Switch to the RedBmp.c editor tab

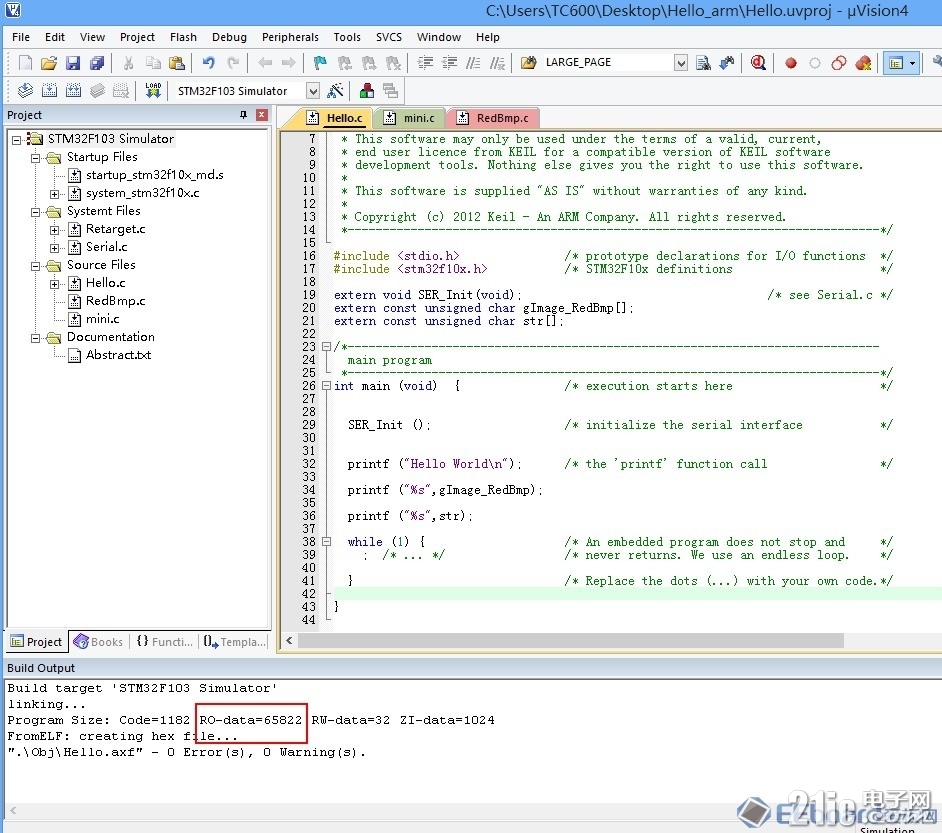tap(494, 118)
